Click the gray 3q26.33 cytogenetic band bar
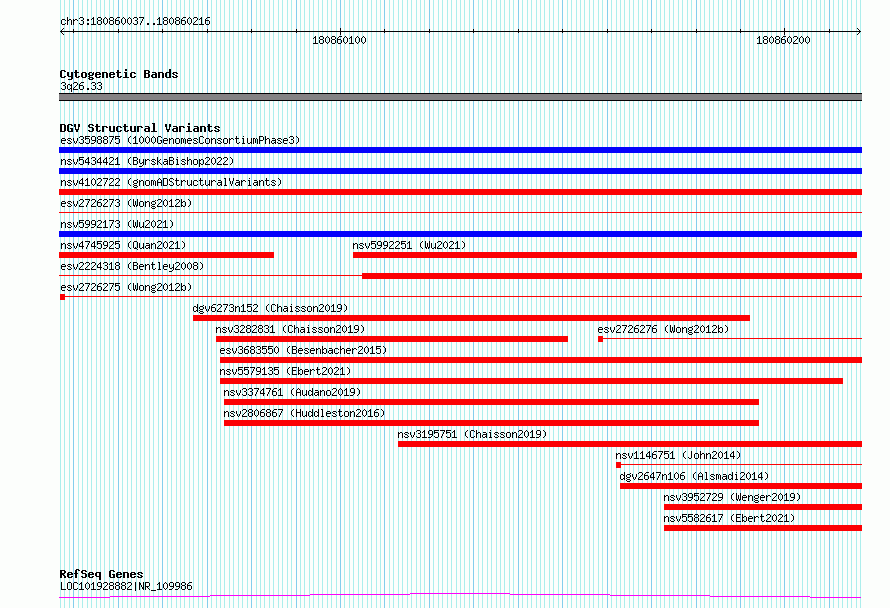The image size is (890, 608). coord(460,97)
